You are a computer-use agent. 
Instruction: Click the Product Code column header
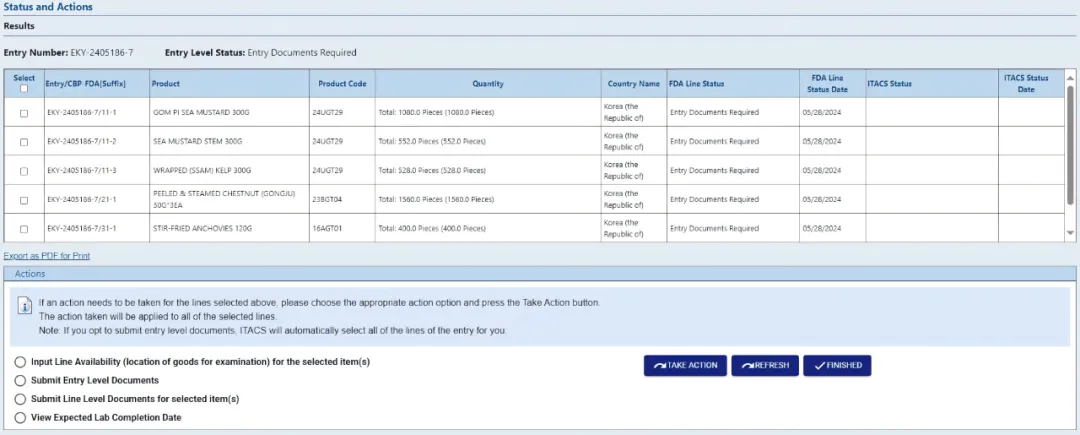342,84
